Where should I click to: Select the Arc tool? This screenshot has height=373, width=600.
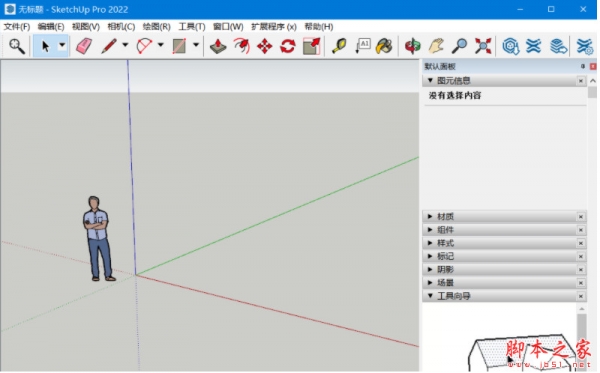[x=144, y=46]
